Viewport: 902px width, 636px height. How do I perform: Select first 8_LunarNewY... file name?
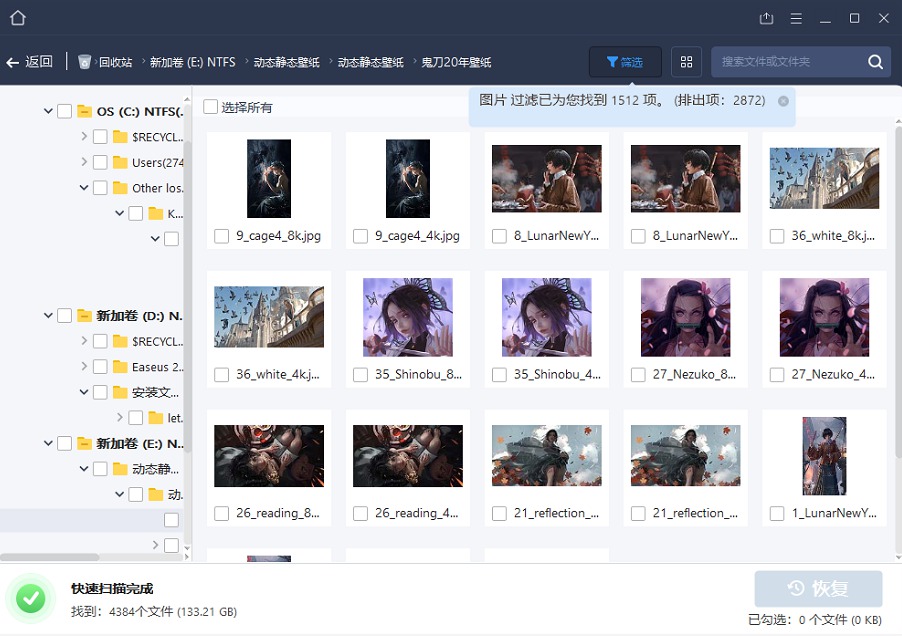[556, 236]
